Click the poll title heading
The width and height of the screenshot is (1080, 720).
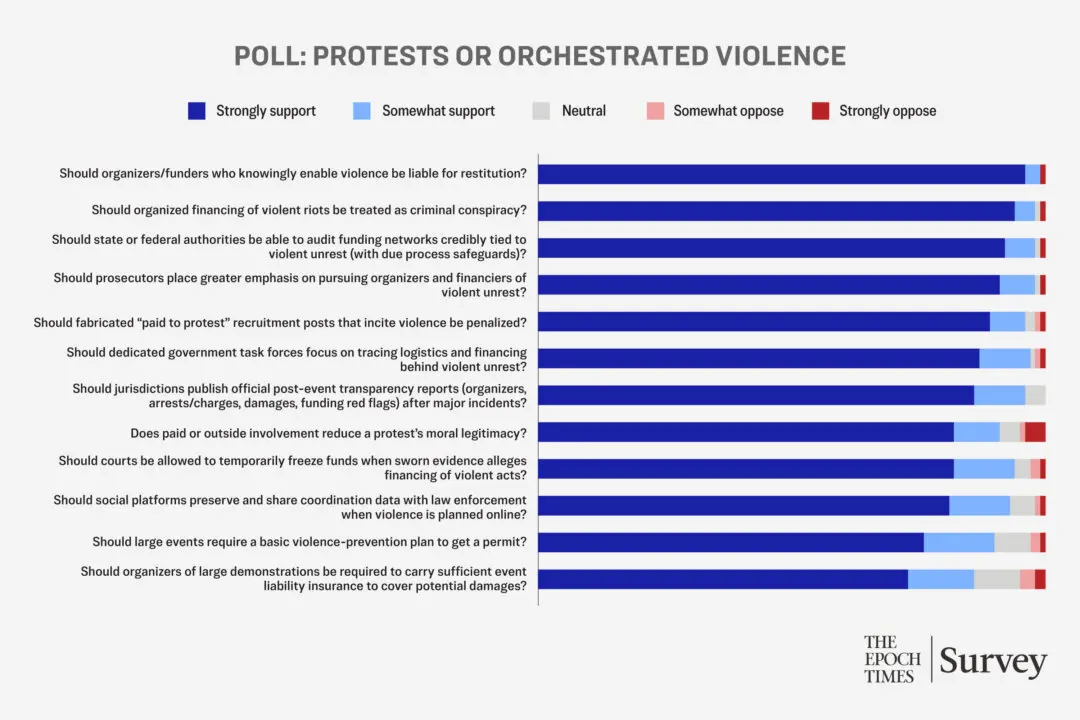540,55
